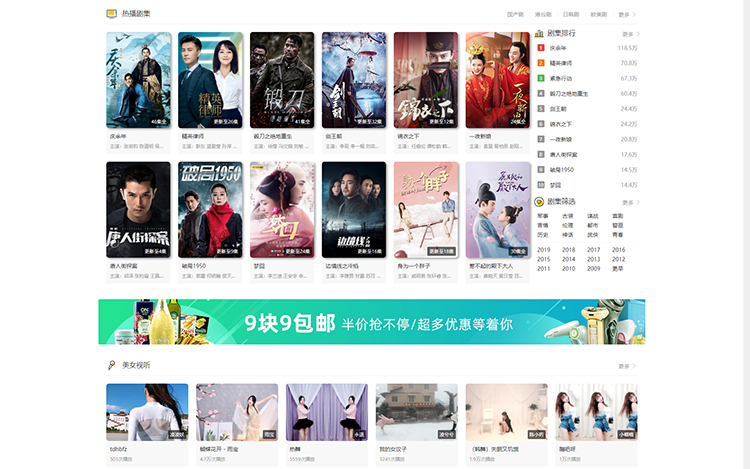This screenshot has height=469, width=750.
Task: Open the 锦衣之下 poster thumbnail
Action: [426, 80]
